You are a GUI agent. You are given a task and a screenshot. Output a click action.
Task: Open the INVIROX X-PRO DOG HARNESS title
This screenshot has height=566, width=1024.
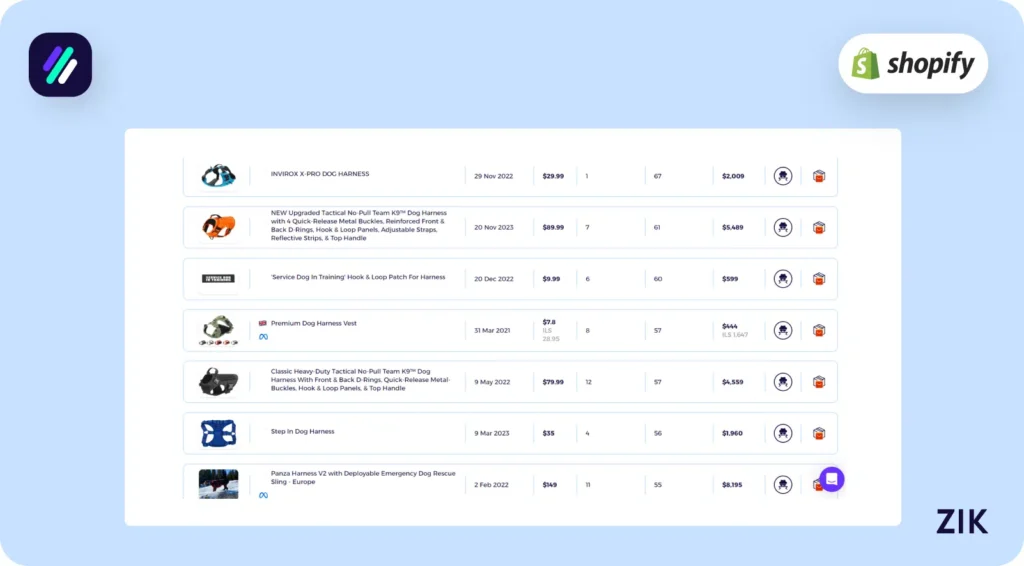tap(320, 174)
